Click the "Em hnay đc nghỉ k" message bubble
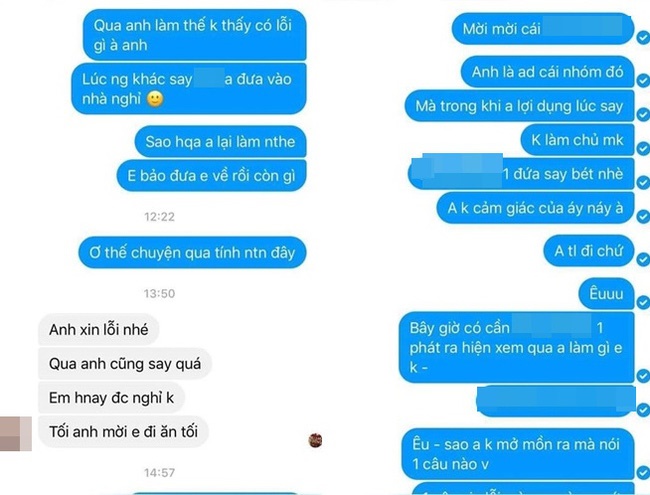This screenshot has height=495, width=650. 112,398
